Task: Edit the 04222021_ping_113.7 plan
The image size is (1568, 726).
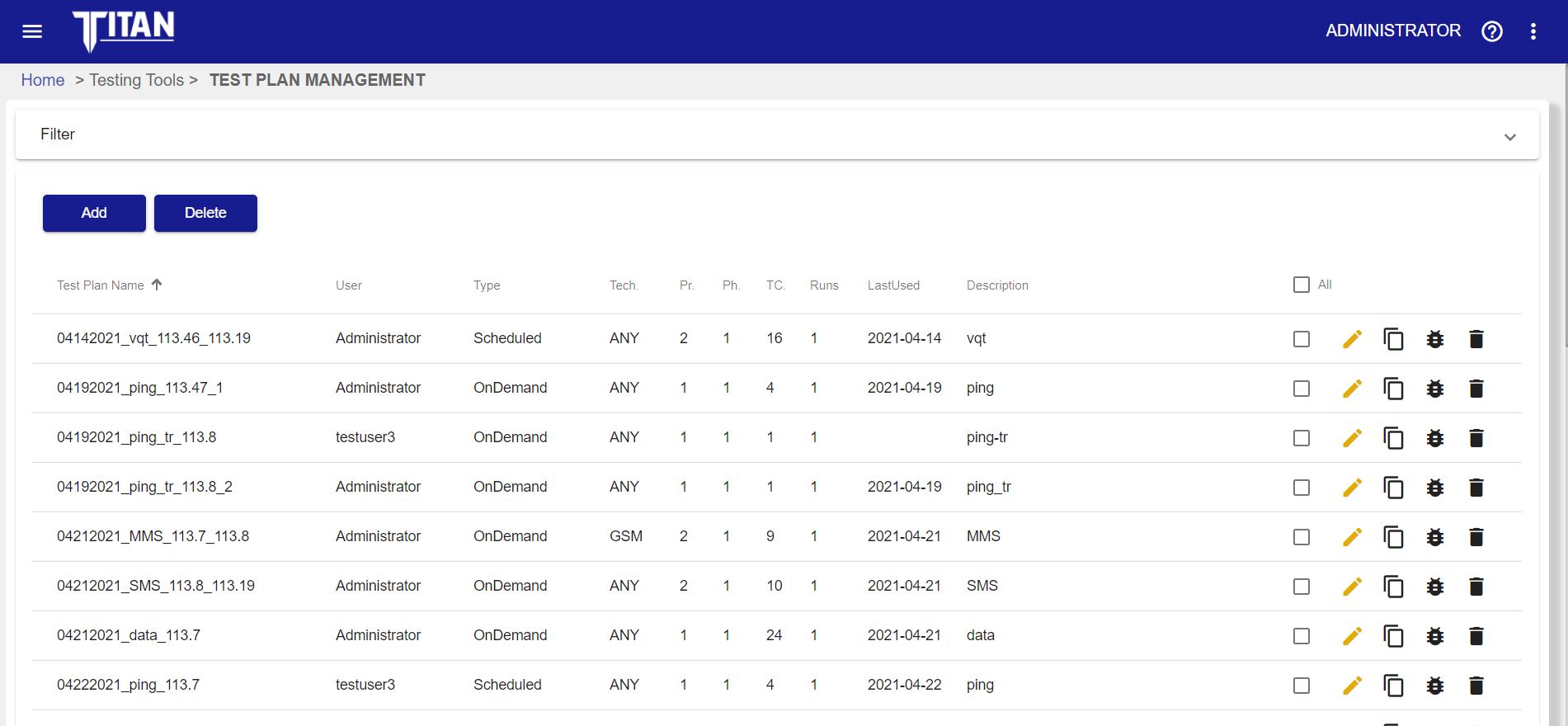Action: [1352, 686]
